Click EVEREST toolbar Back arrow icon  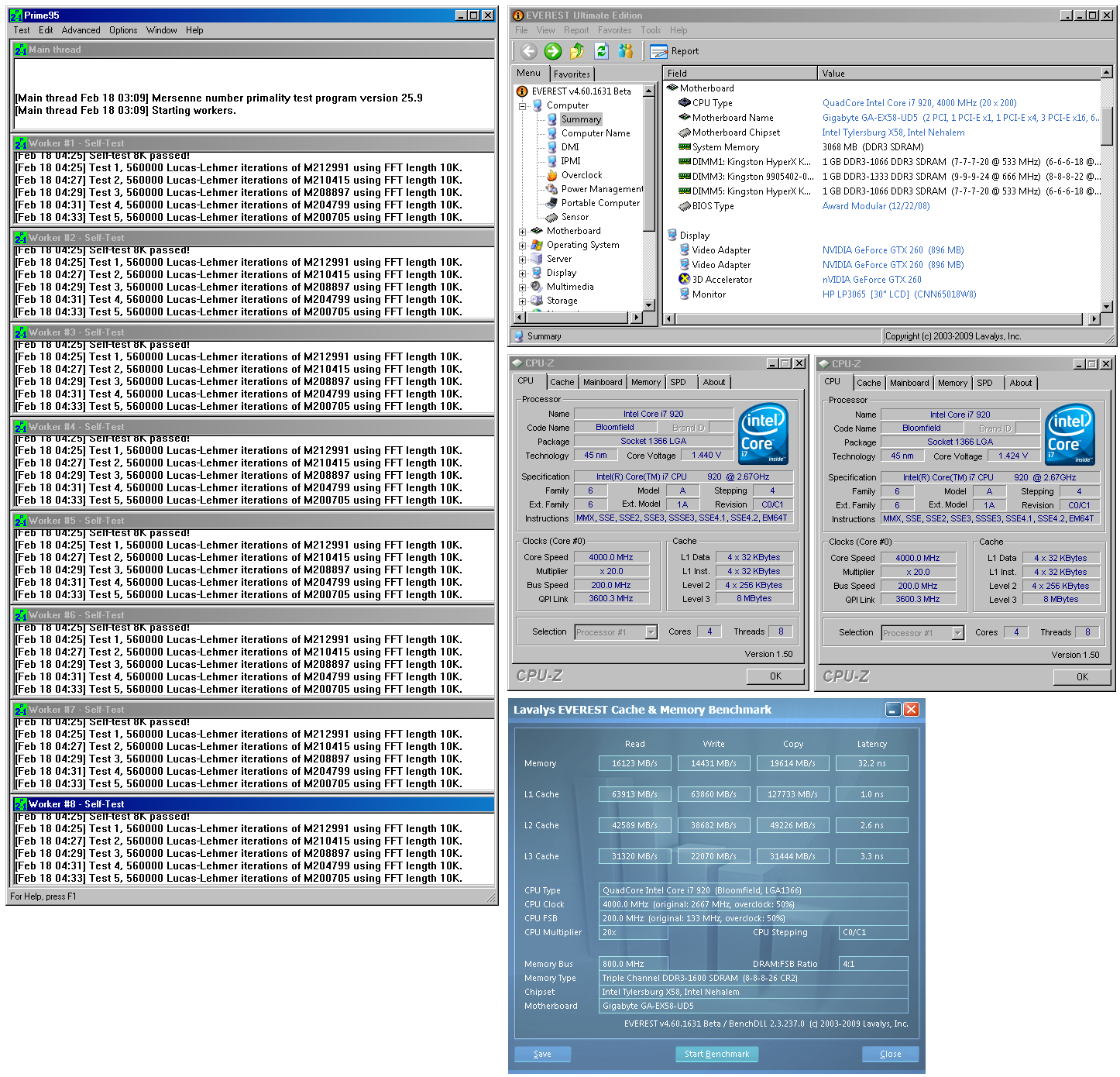pos(529,51)
